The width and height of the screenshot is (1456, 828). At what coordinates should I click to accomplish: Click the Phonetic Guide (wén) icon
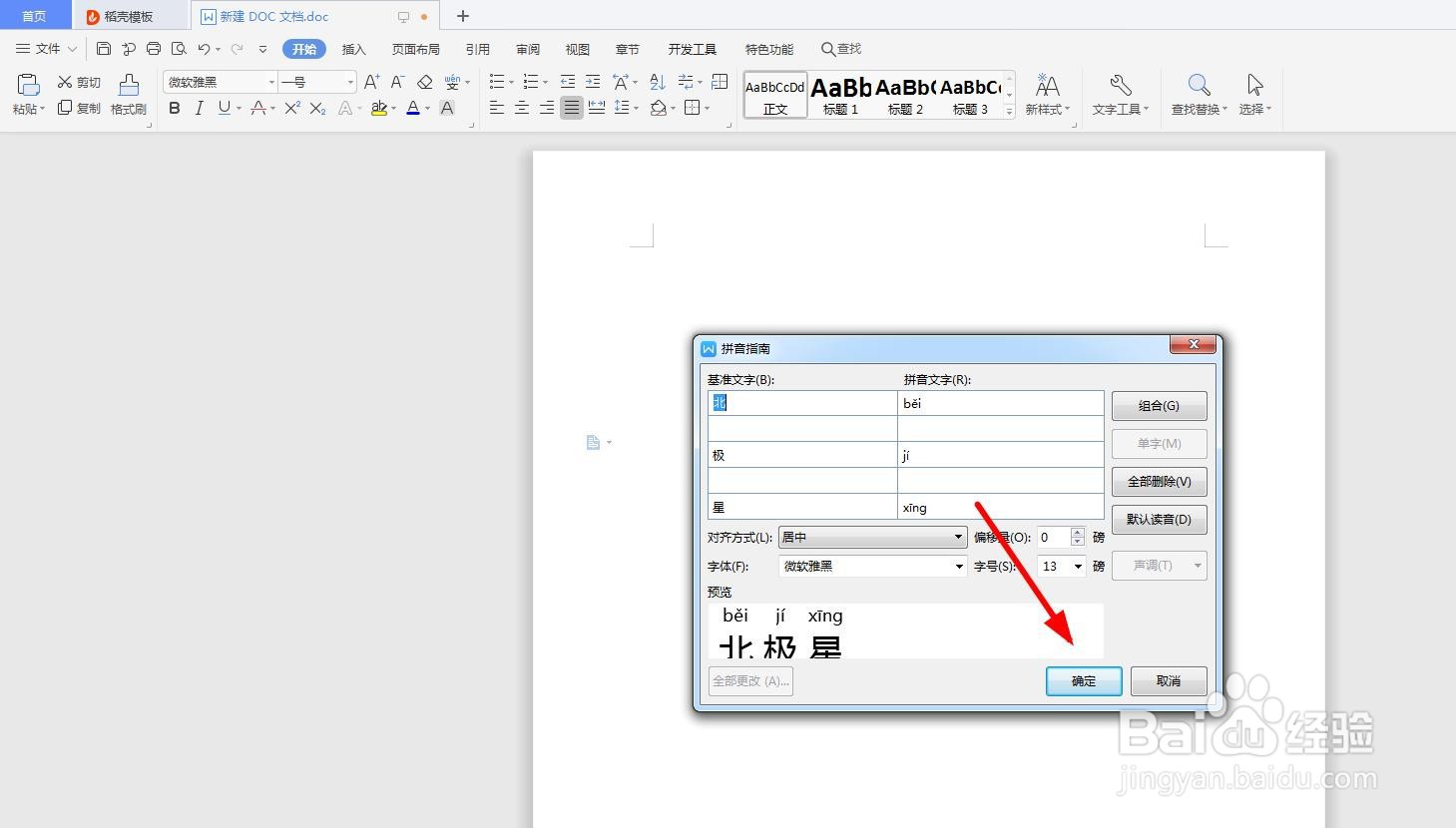click(453, 82)
